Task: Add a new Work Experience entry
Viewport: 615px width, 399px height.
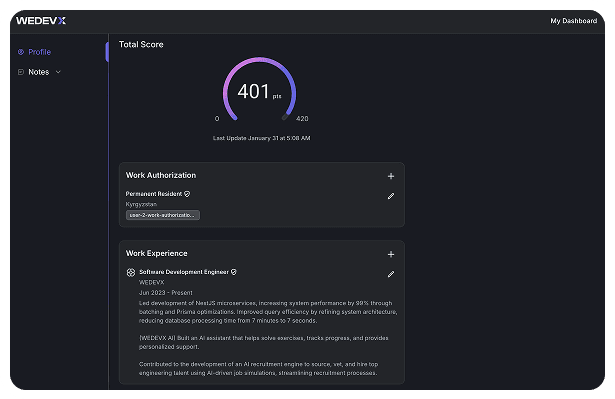Action: pos(391,254)
